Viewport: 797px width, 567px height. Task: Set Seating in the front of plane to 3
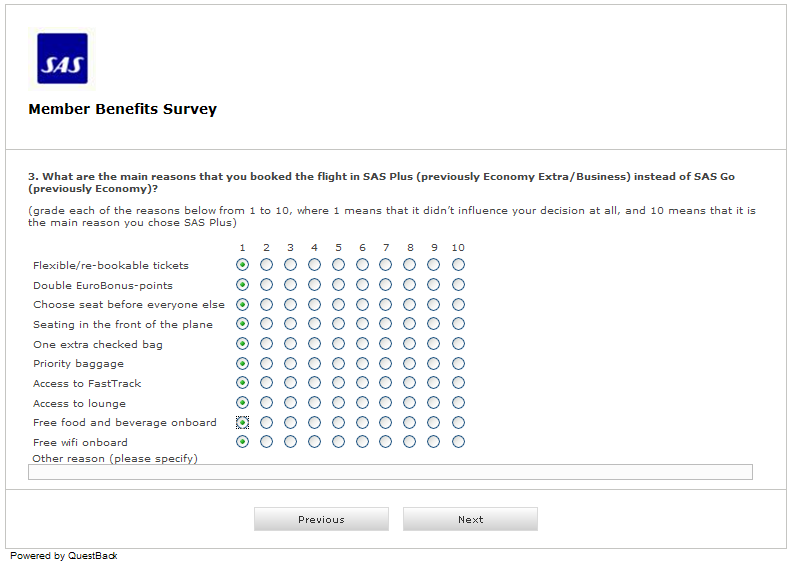pyautogui.click(x=290, y=324)
